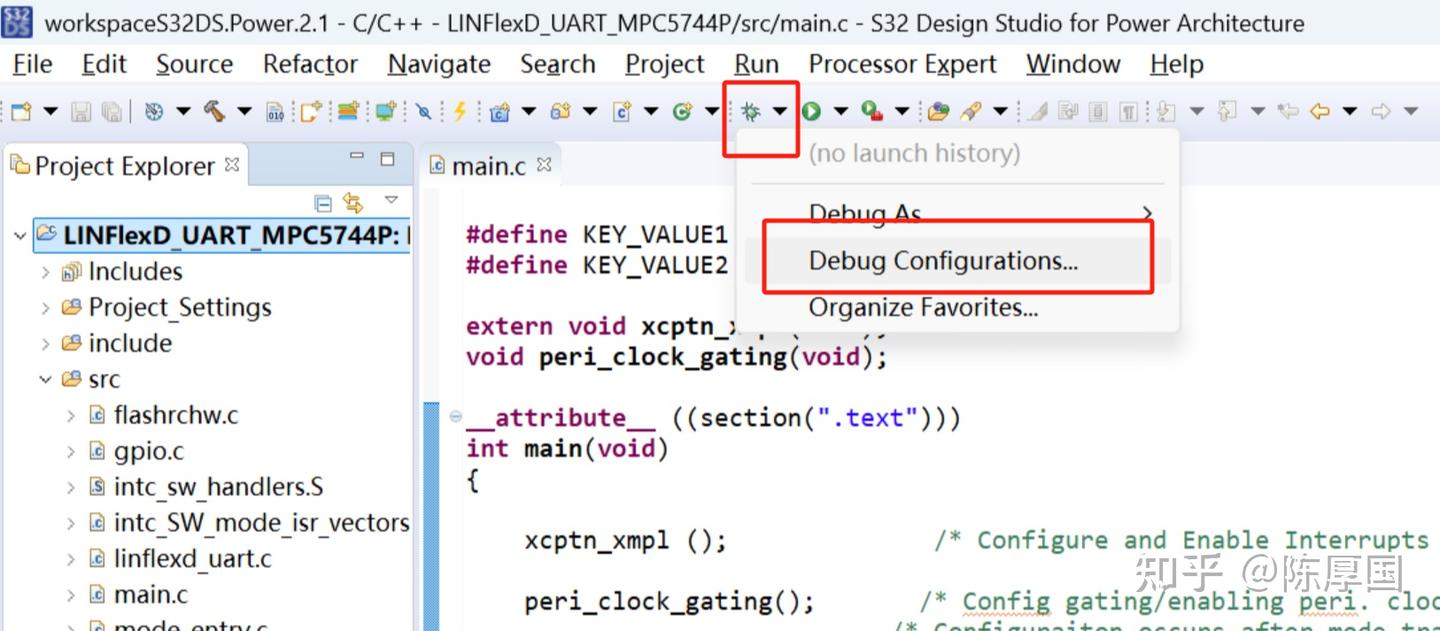
Task: Select intc_sw_handlers.S in the project tree
Action: [x=218, y=487]
